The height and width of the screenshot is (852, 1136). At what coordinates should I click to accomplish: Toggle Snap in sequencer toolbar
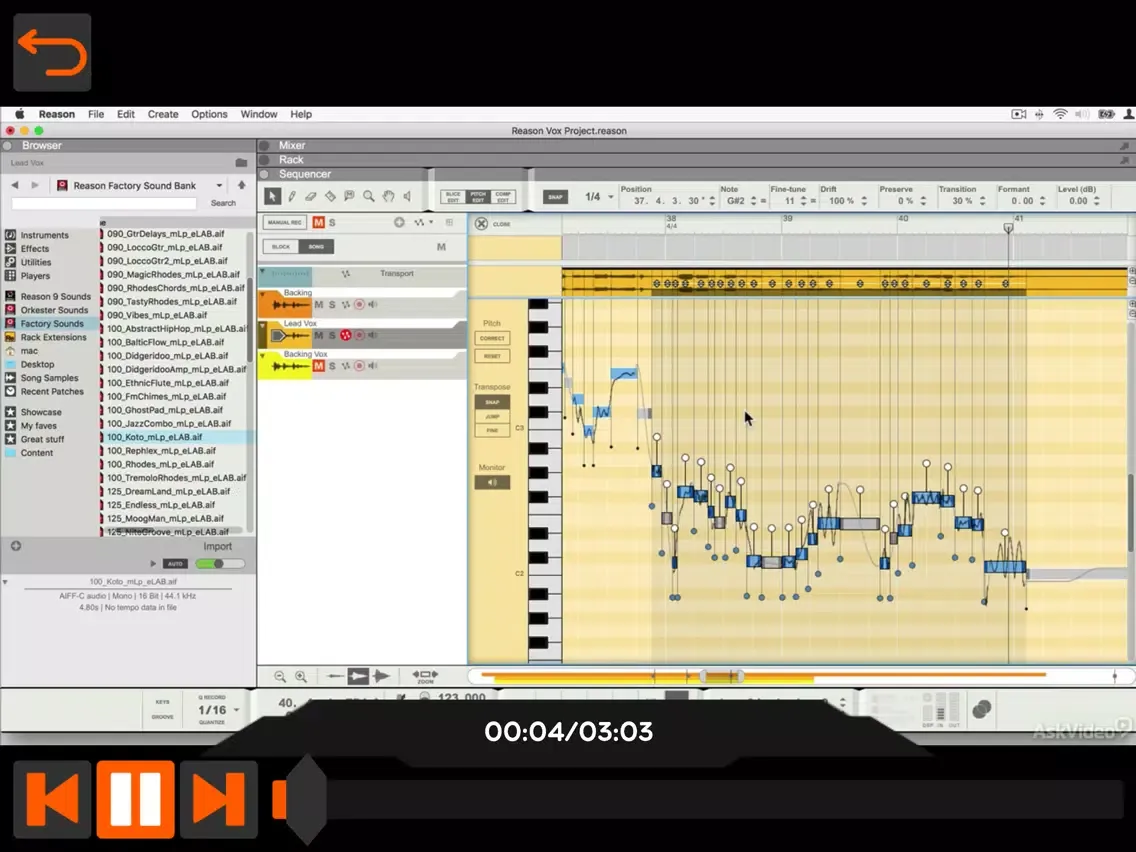pyautogui.click(x=555, y=197)
